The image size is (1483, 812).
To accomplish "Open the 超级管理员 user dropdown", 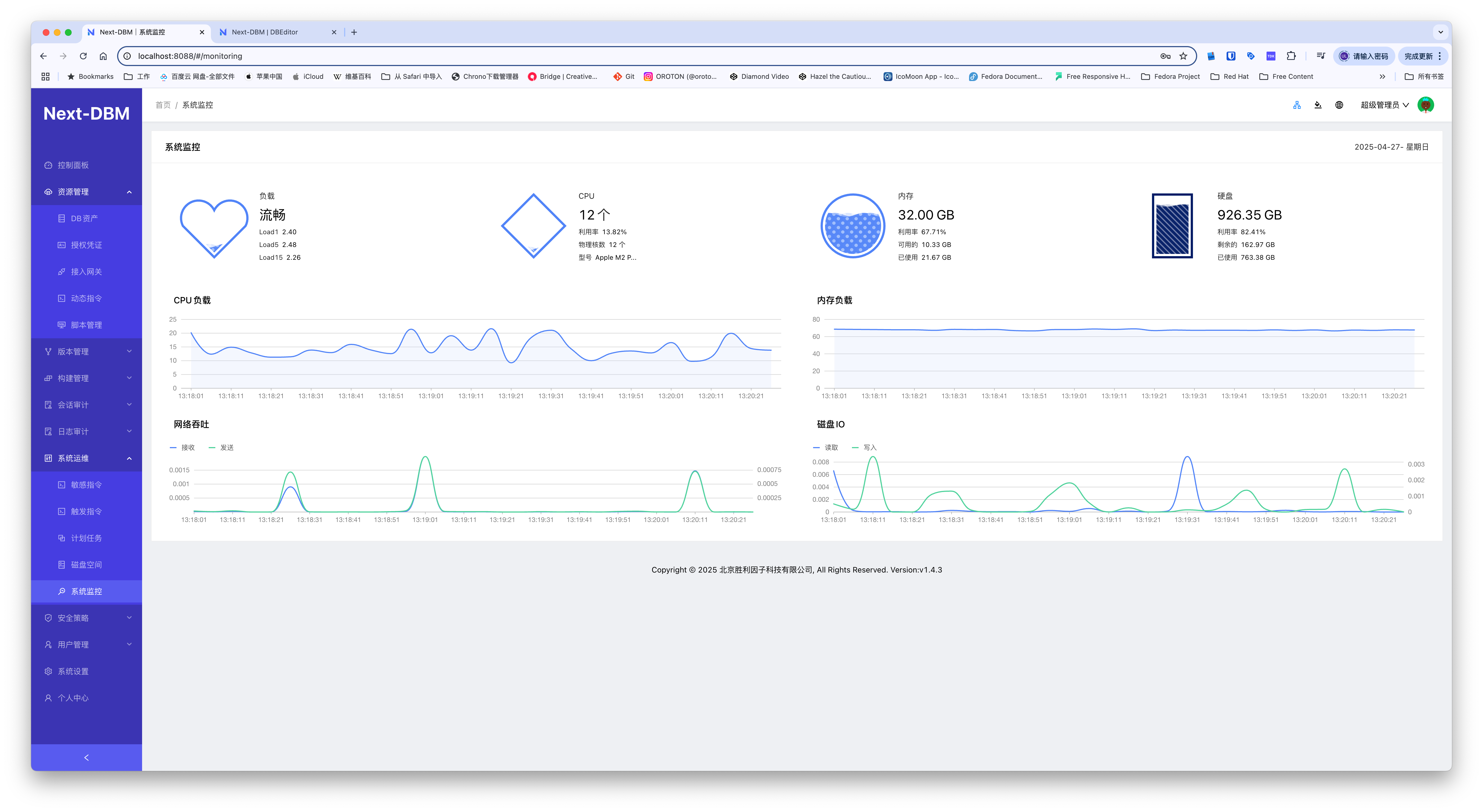I will coord(1384,105).
